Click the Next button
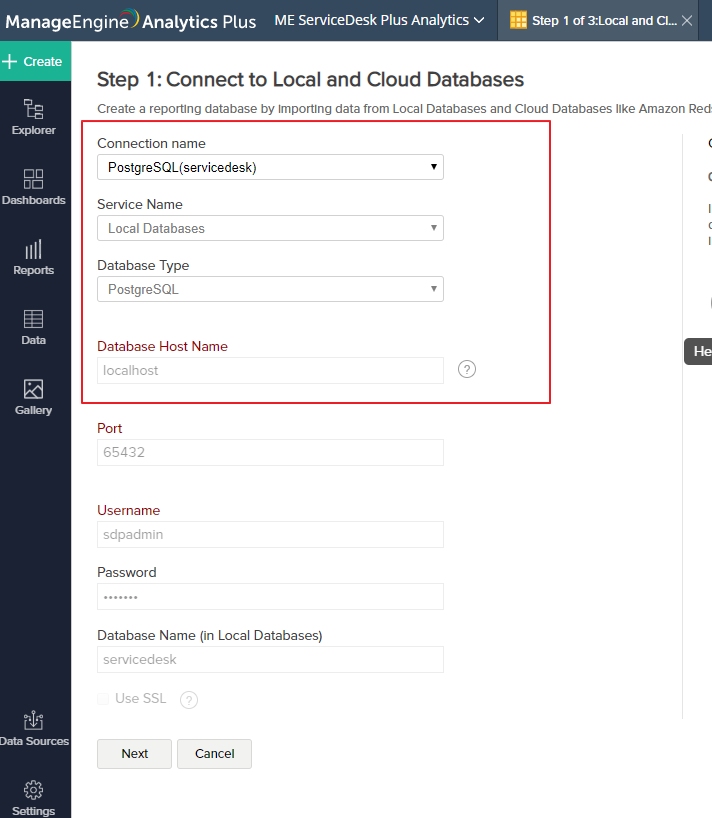 134,754
